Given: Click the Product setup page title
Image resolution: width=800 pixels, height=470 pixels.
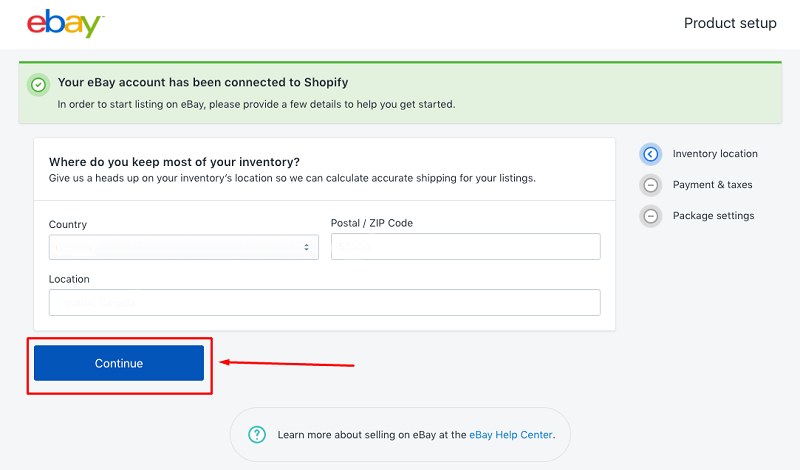Looking at the screenshot, I should pyautogui.click(x=730, y=23).
